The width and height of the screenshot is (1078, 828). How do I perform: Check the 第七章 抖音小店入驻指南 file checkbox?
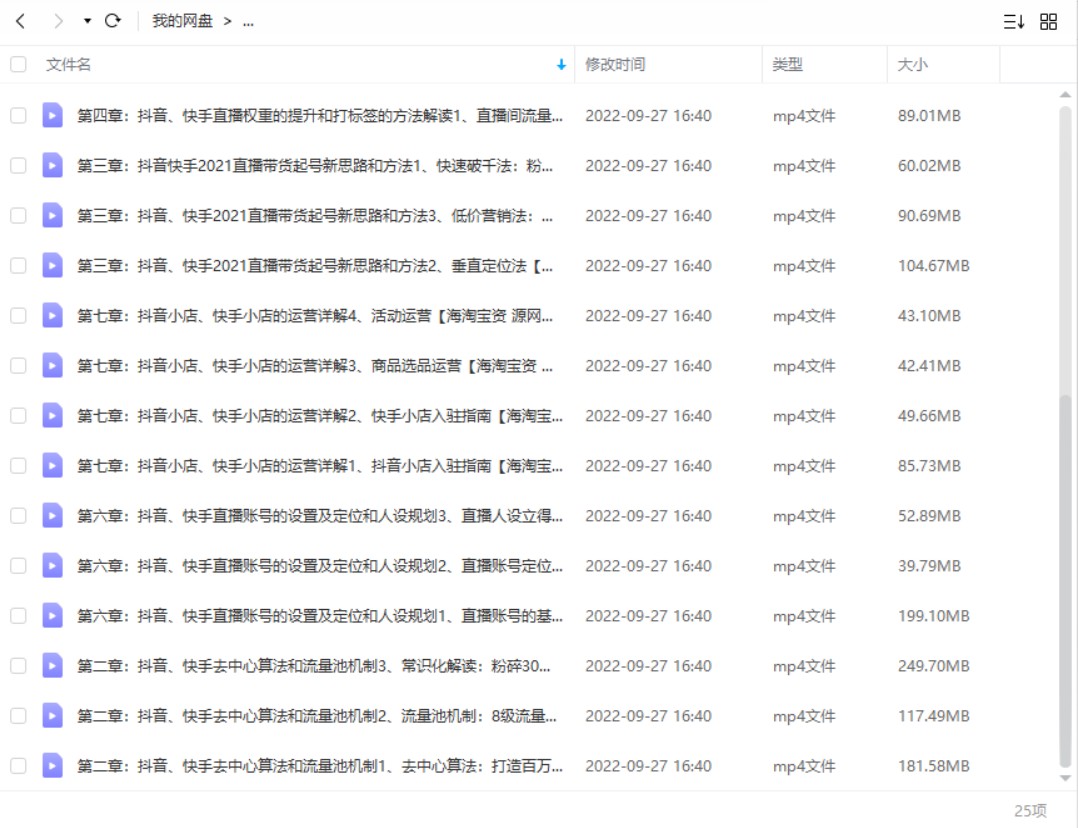tap(19, 466)
